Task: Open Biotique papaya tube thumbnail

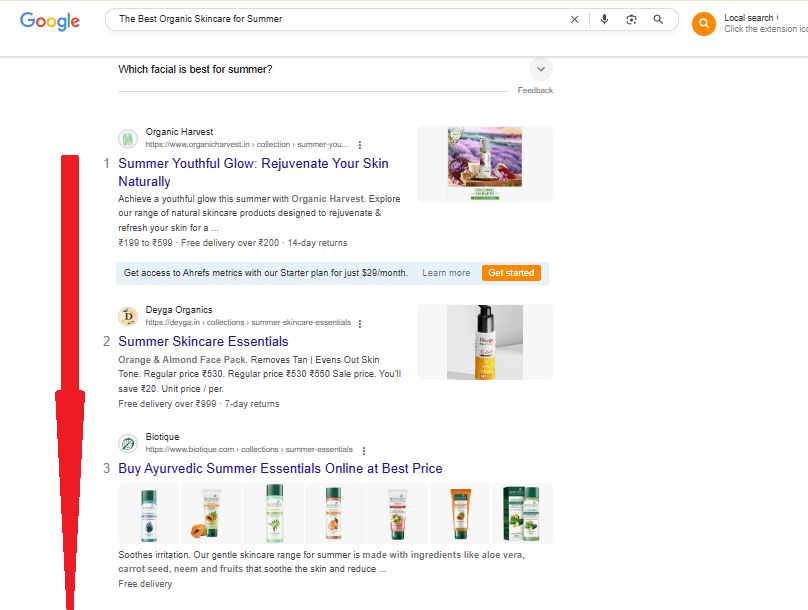Action: [x=211, y=514]
